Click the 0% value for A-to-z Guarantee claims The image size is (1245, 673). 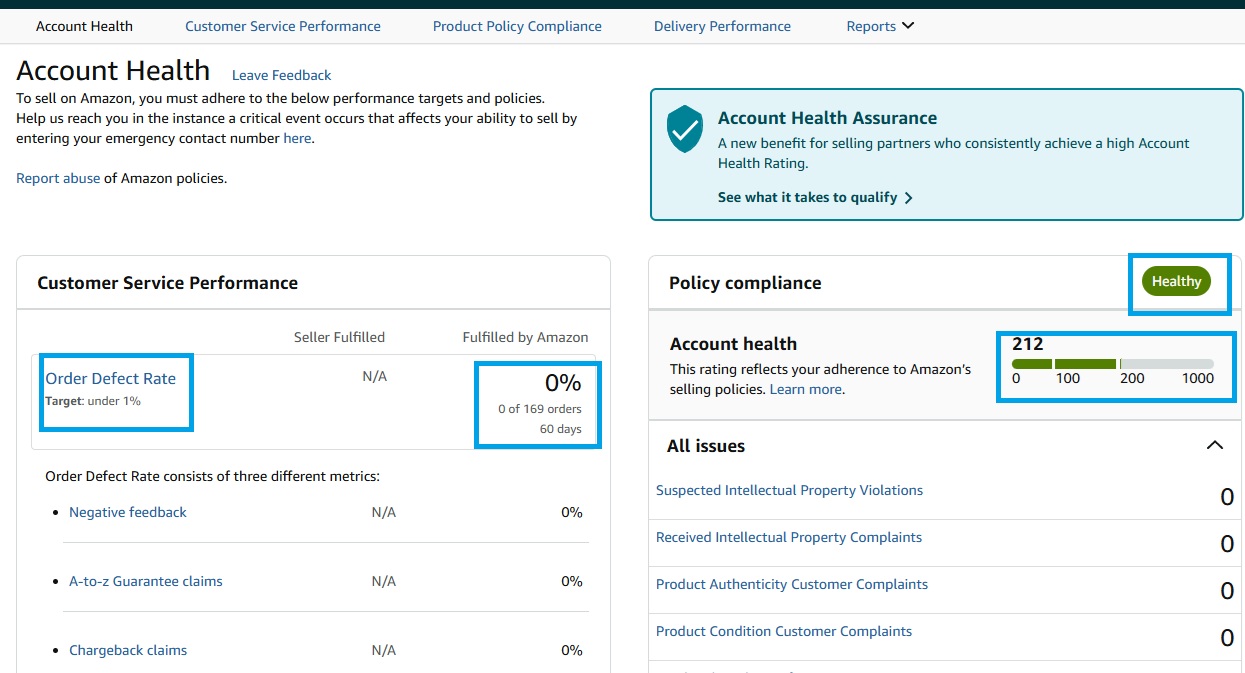click(572, 581)
